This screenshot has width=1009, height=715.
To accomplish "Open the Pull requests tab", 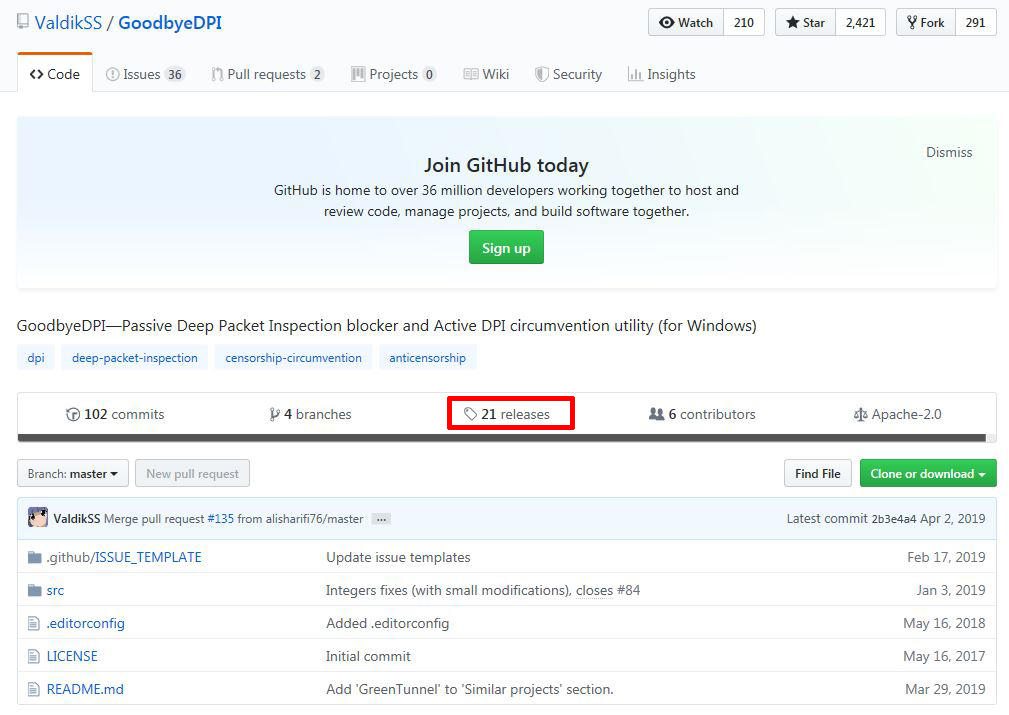I will tap(267, 74).
